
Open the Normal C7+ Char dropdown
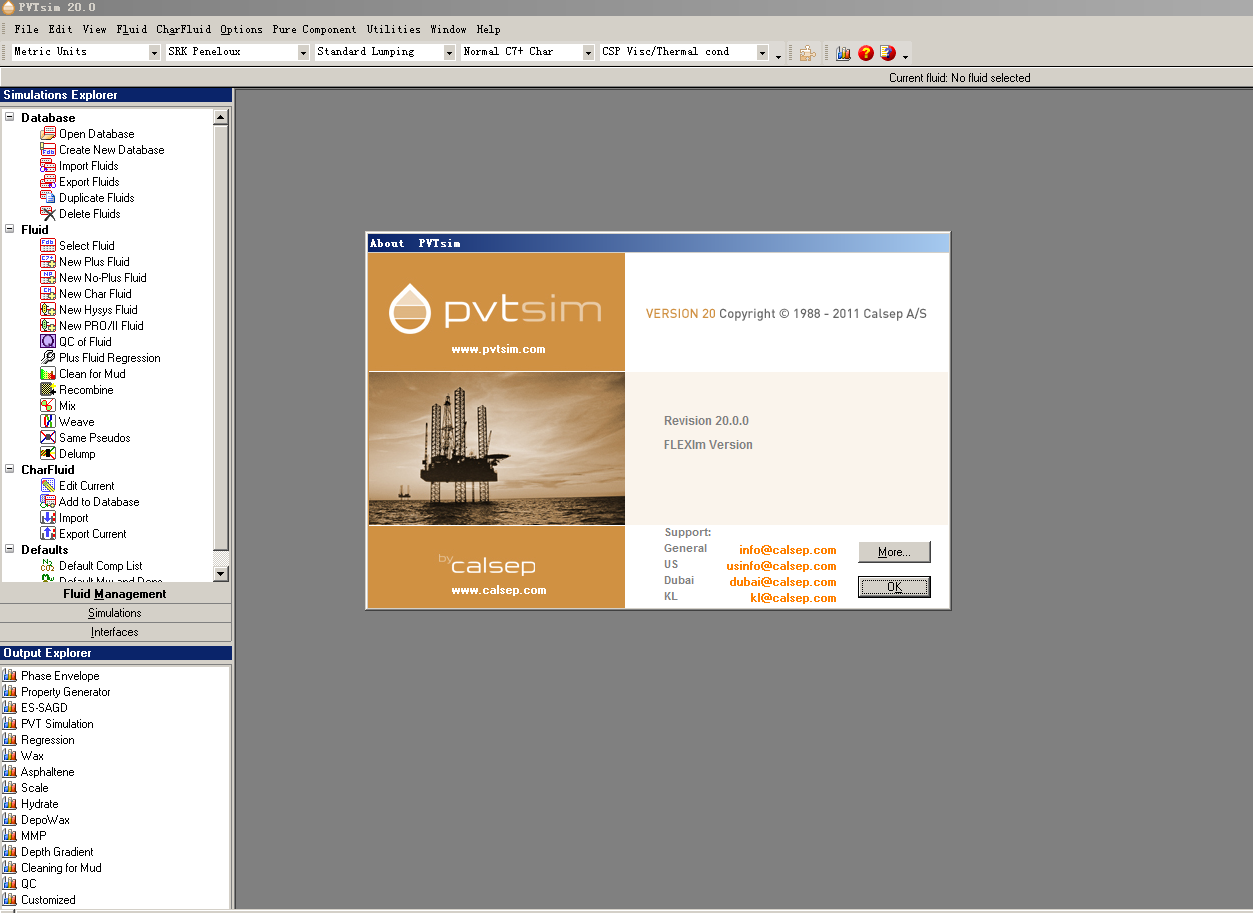pos(589,52)
